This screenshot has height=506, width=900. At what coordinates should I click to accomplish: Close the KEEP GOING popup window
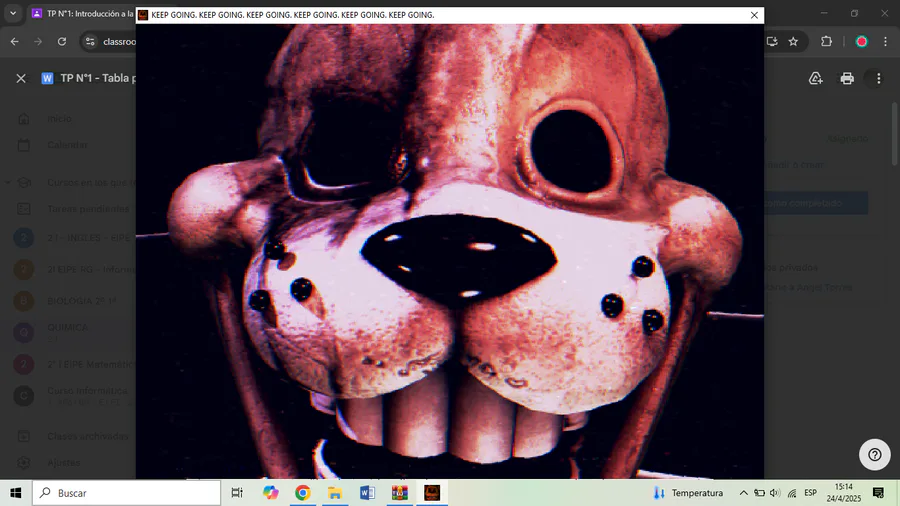(754, 15)
